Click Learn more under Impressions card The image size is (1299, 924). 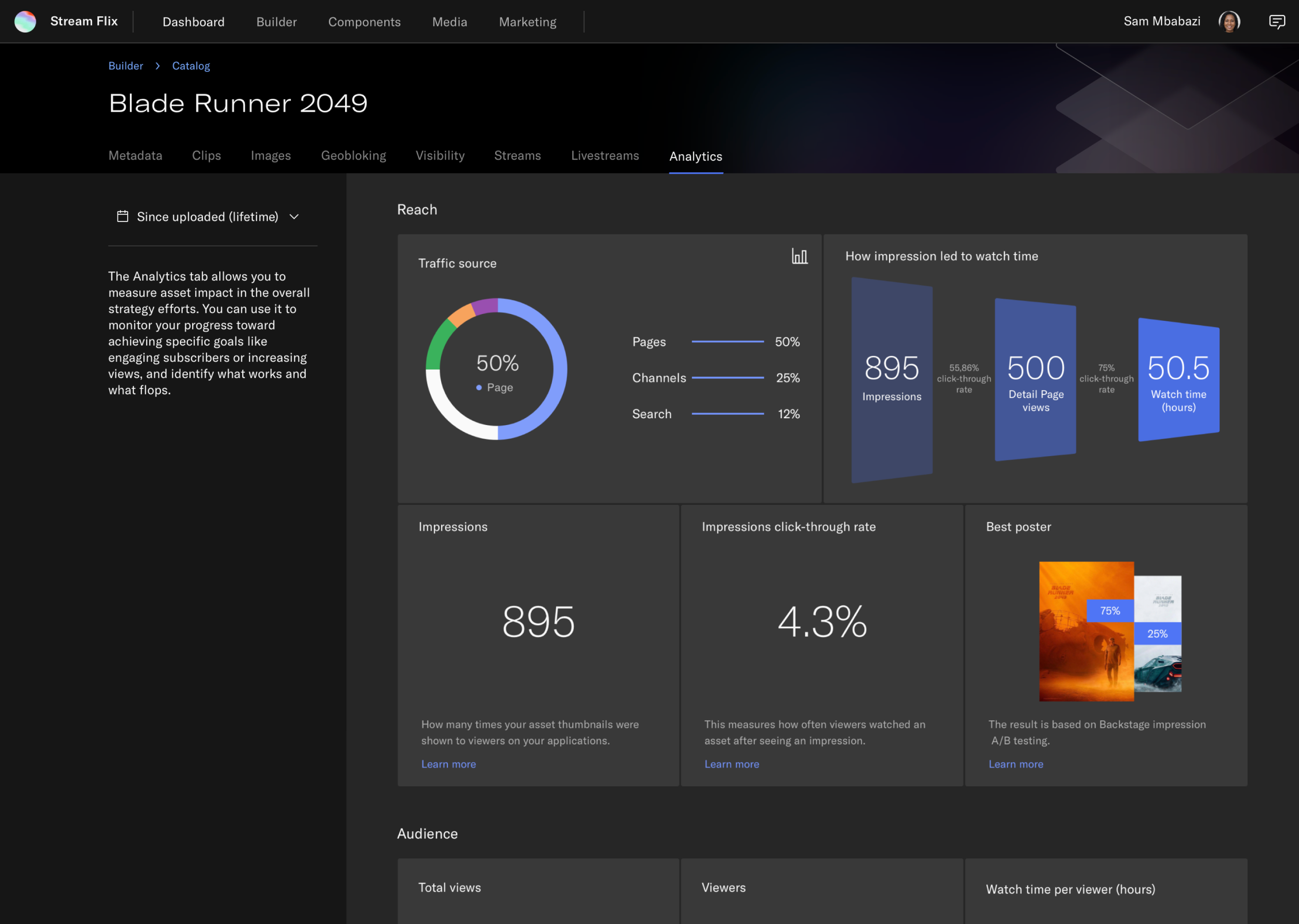[x=448, y=764]
